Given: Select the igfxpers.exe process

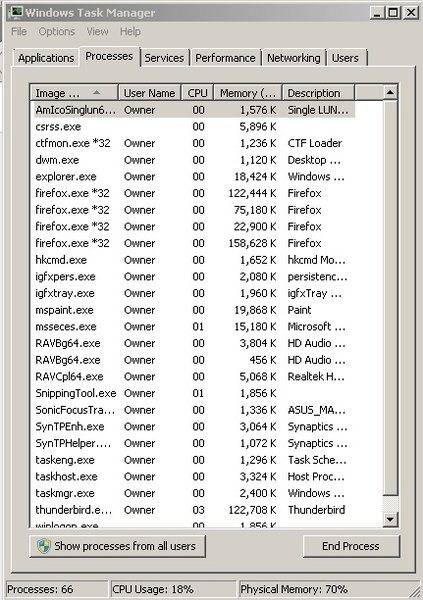Looking at the screenshot, I should tap(193, 276).
